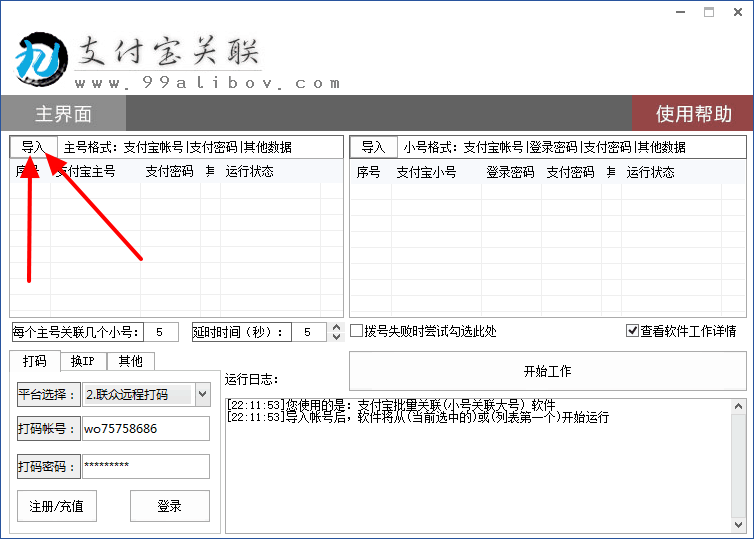Click the first log entry line
Image resolution: width=754 pixels, height=539 pixels.
tap(391, 404)
